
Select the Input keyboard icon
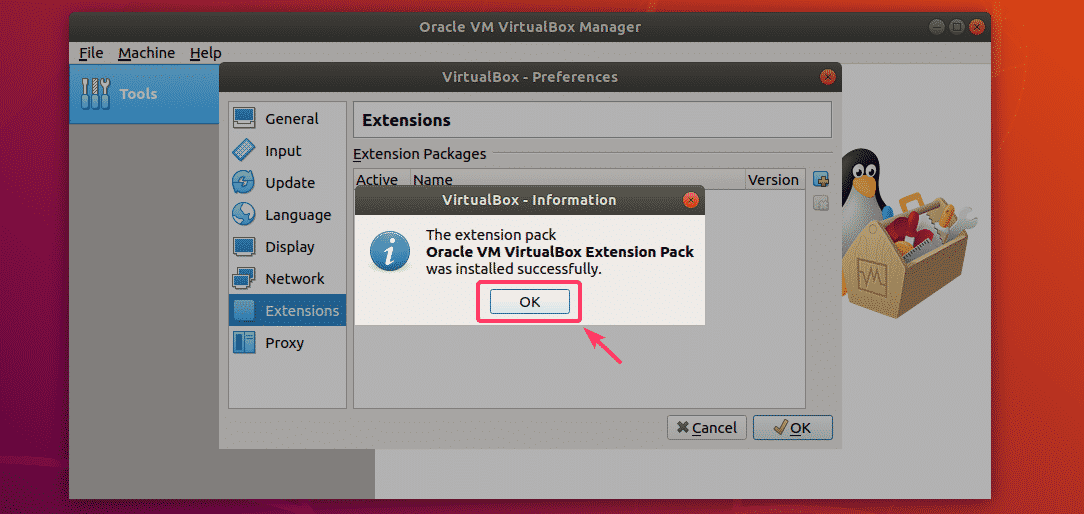point(244,151)
